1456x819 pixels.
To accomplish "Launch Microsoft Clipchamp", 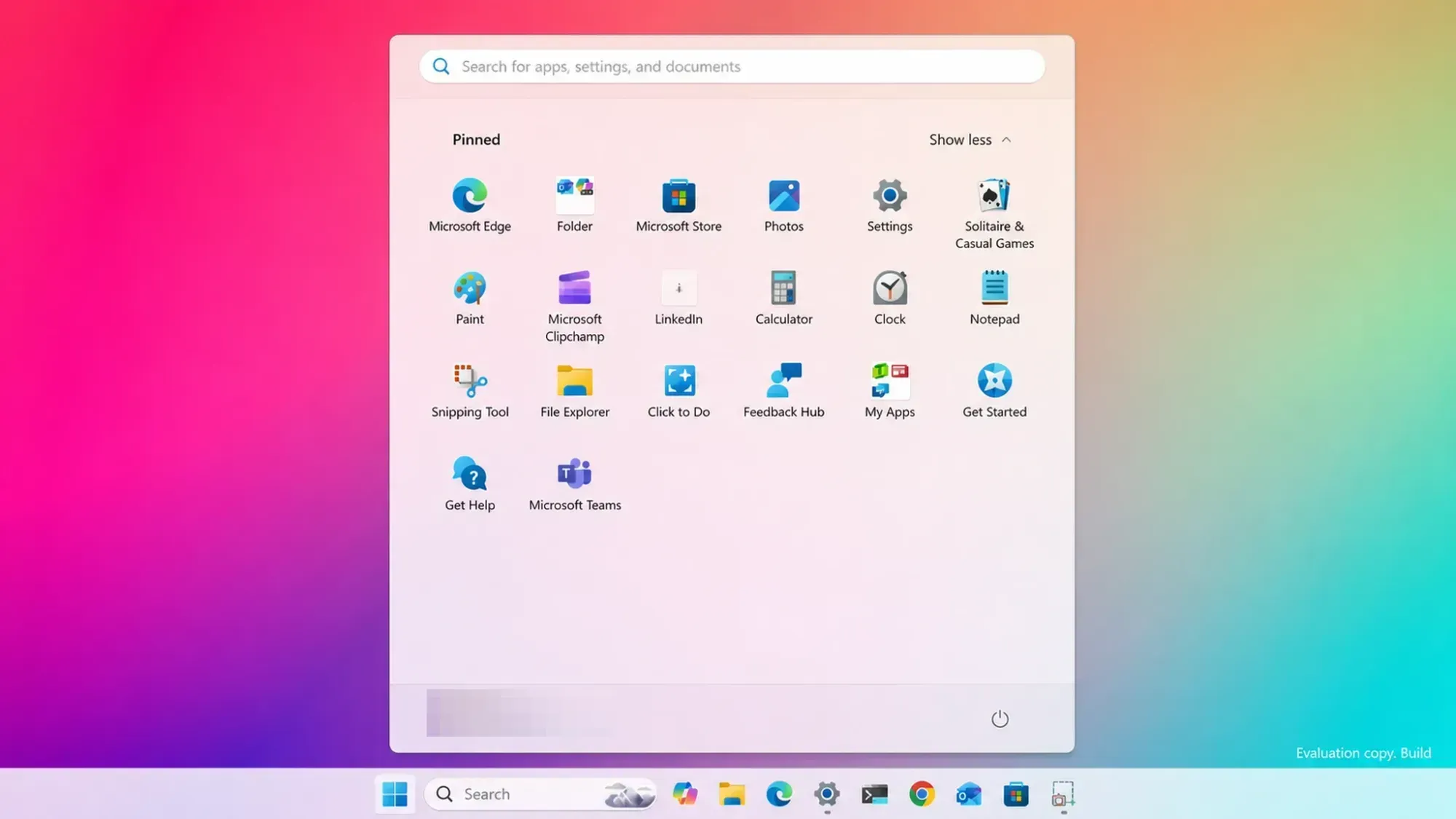I will click(x=574, y=306).
